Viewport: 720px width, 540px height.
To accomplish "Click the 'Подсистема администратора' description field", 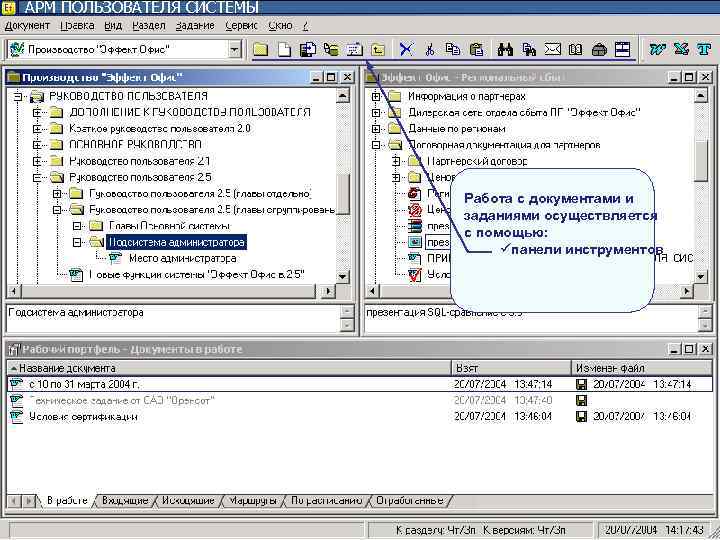I will point(174,319).
